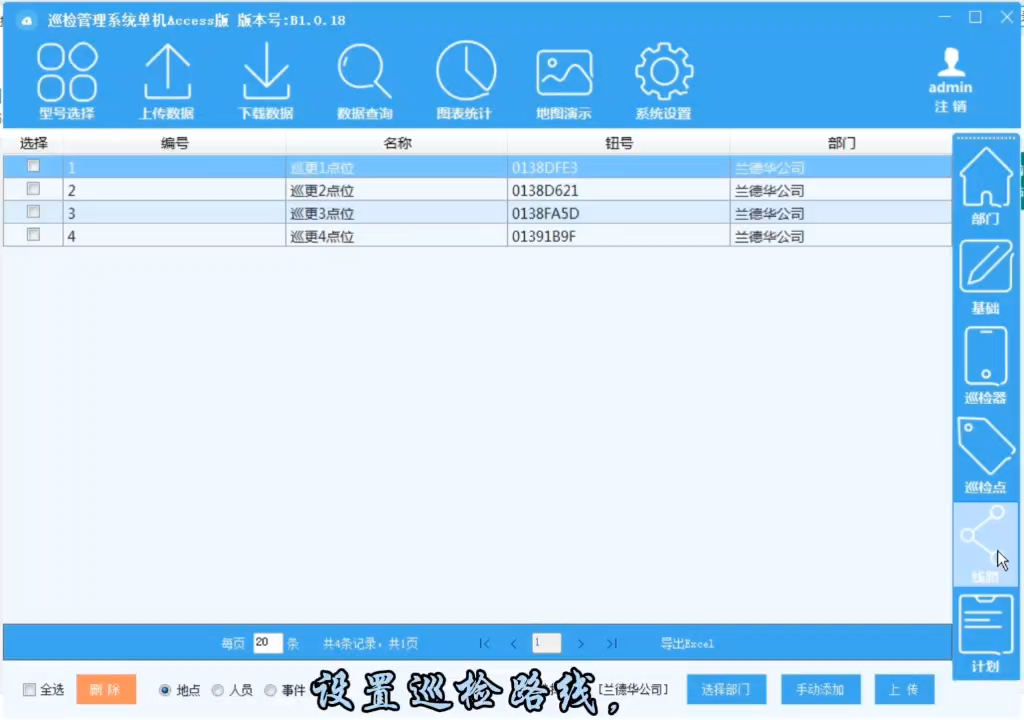Tick checkbox for row 巡更1点位
1024x720 pixels.
[x=33, y=166]
